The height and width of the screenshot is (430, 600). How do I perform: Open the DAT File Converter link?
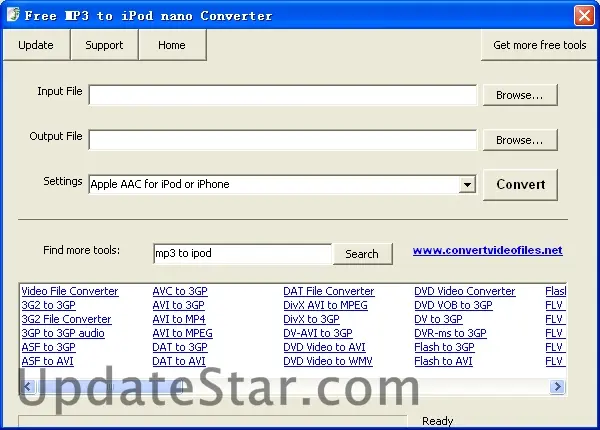329,291
